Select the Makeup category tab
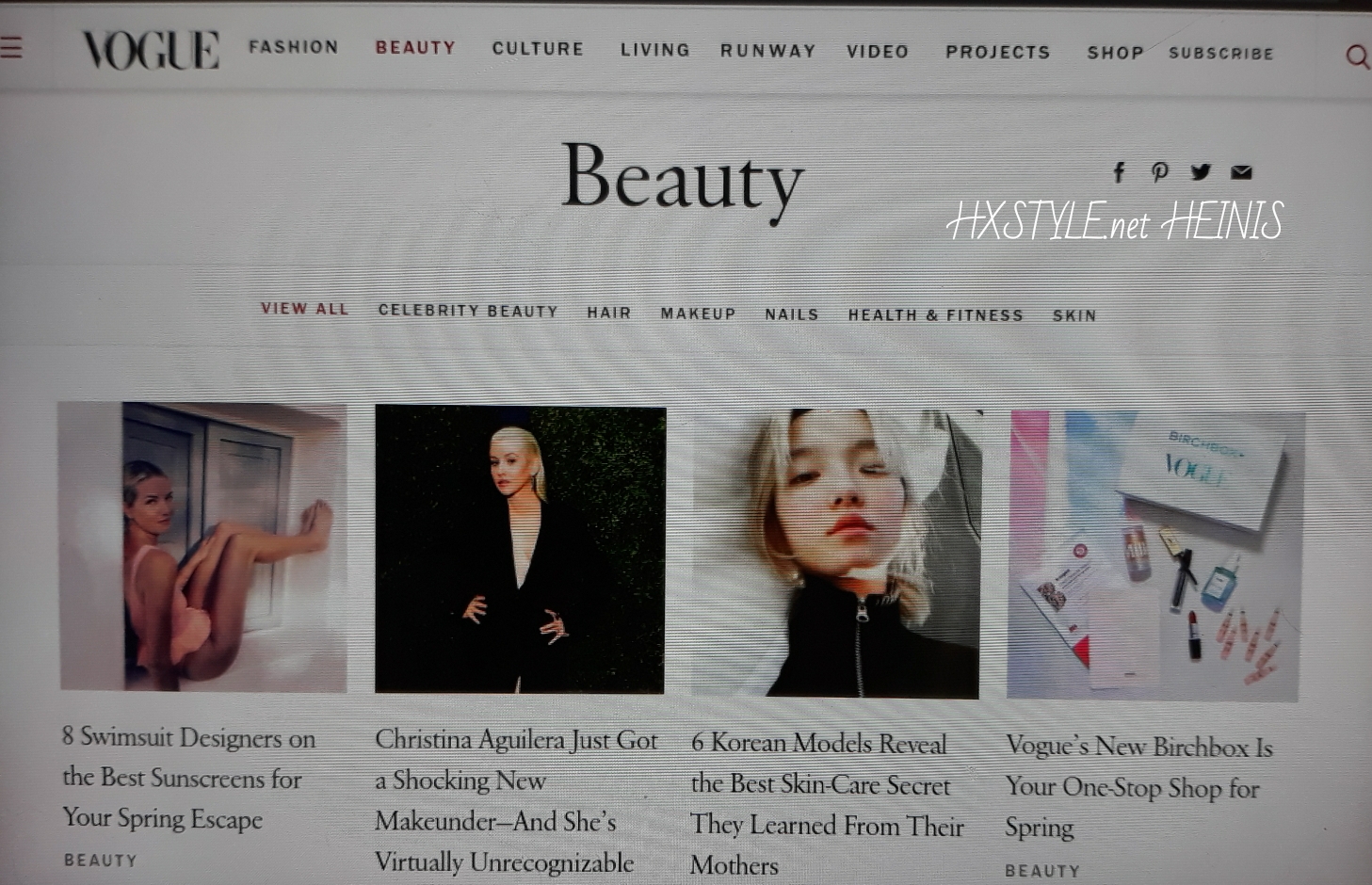Screen dimensions: 1372x885 click(x=698, y=314)
